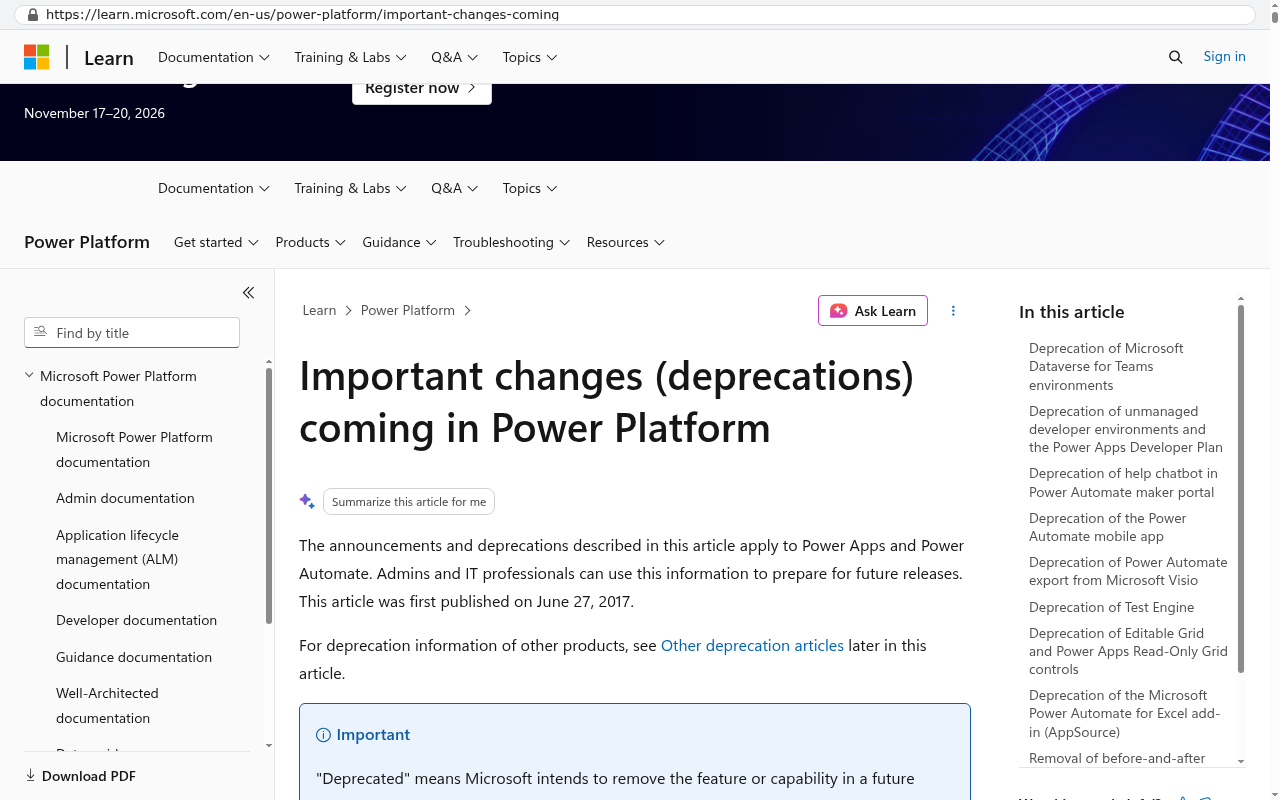Open Application lifecycle management (ALM) documentation
The image size is (1280, 800).
tap(117, 559)
